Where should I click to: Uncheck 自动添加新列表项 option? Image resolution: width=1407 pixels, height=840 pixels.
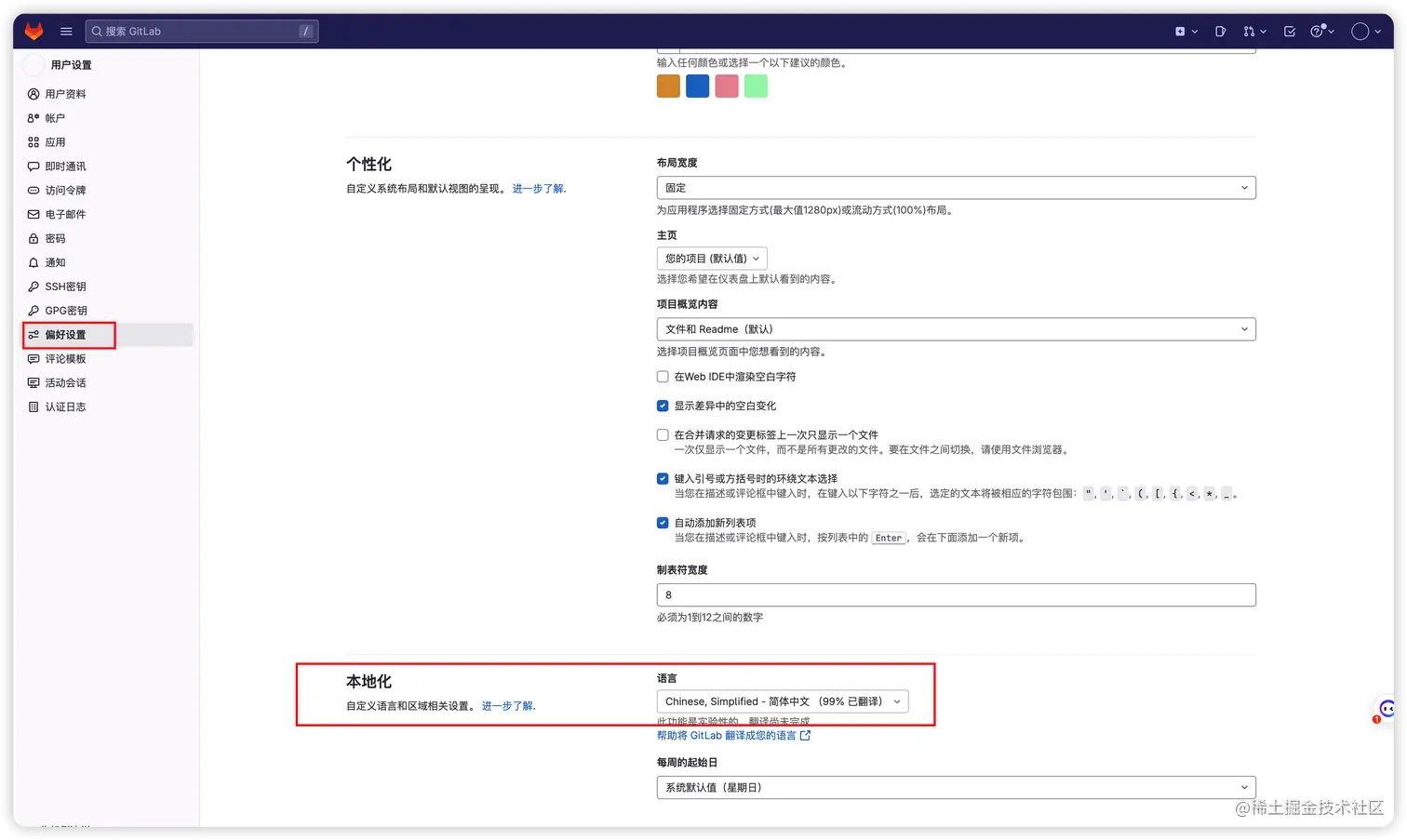click(662, 523)
